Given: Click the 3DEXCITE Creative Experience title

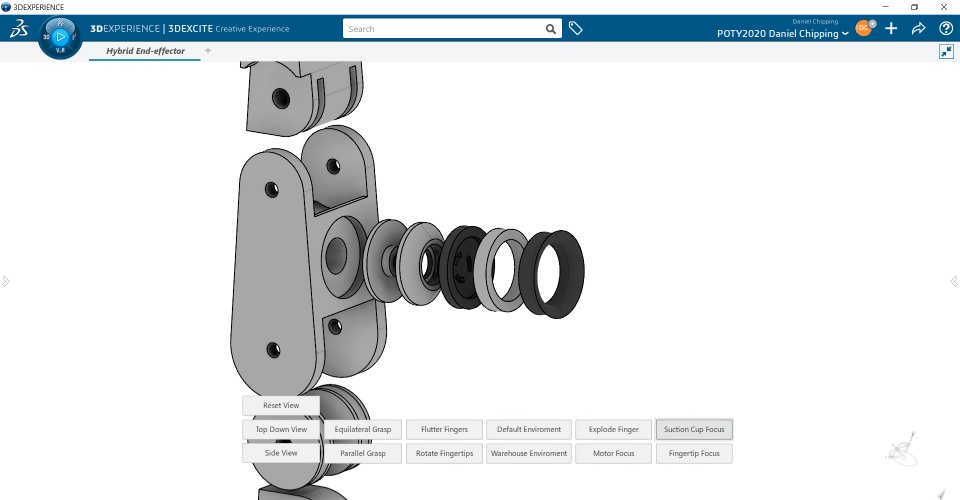Looking at the screenshot, I should tap(229, 29).
